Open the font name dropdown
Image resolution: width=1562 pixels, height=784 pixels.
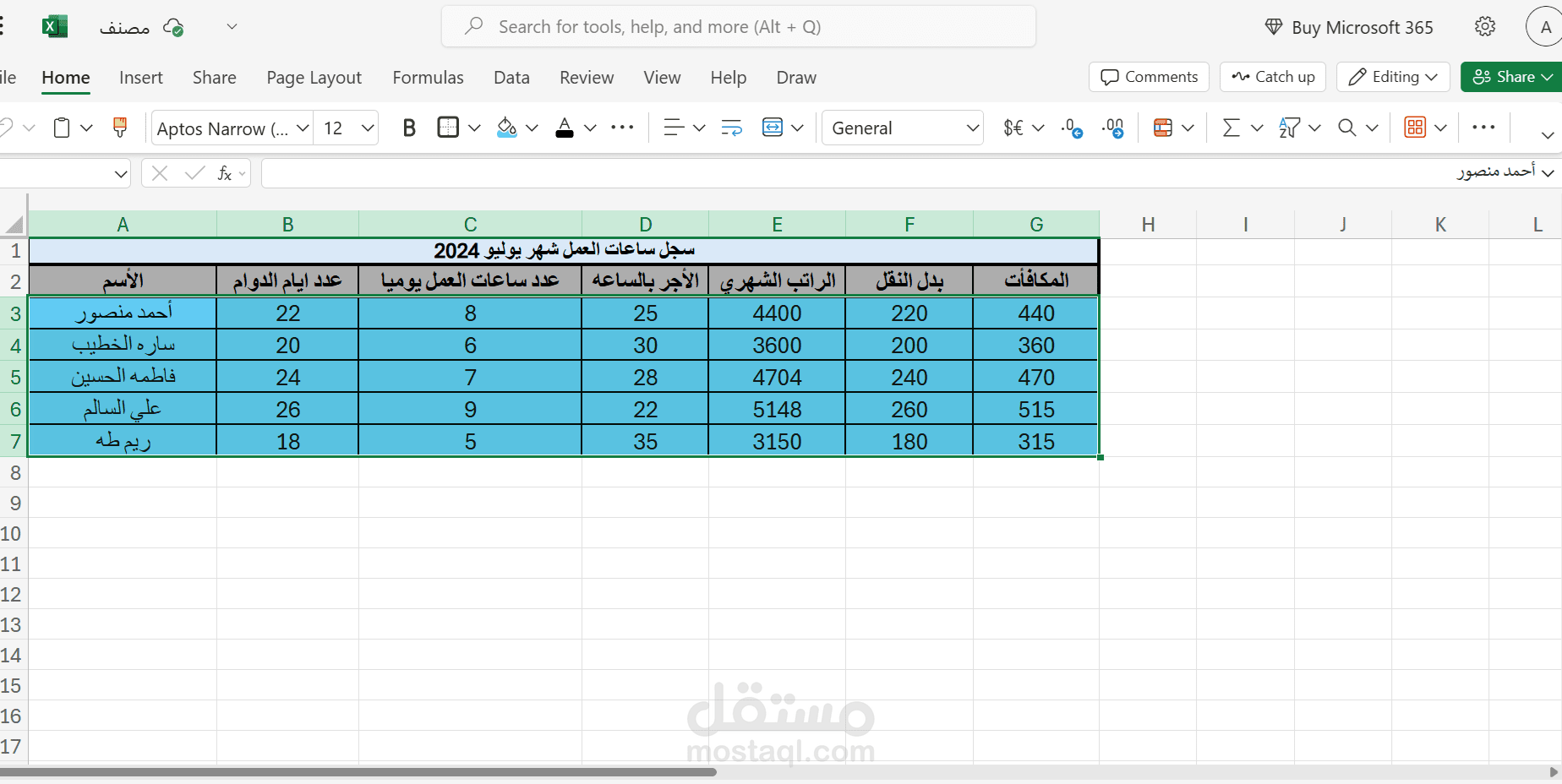[303, 128]
